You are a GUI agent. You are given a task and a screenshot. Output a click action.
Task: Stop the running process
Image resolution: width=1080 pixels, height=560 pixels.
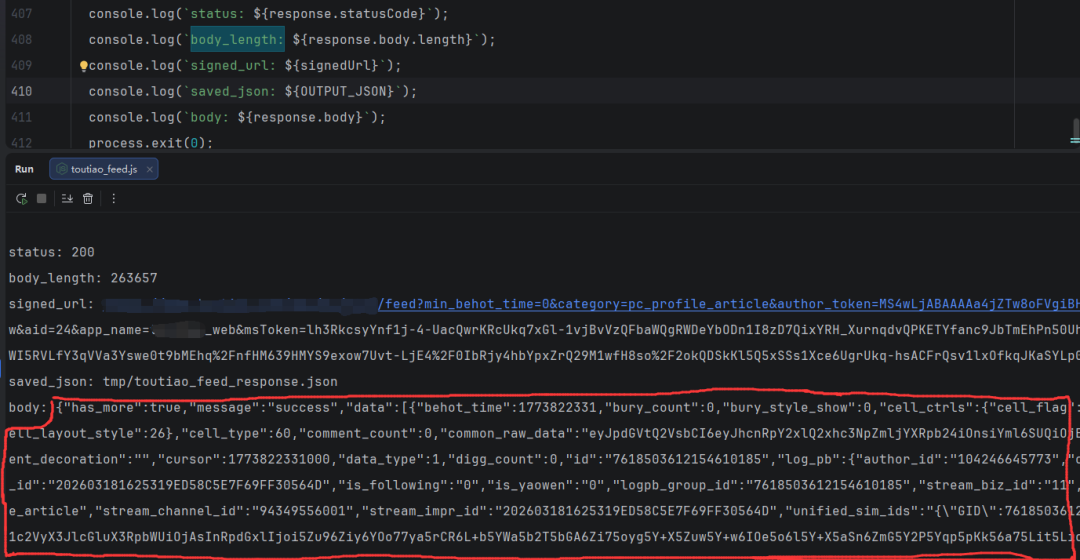[41, 198]
